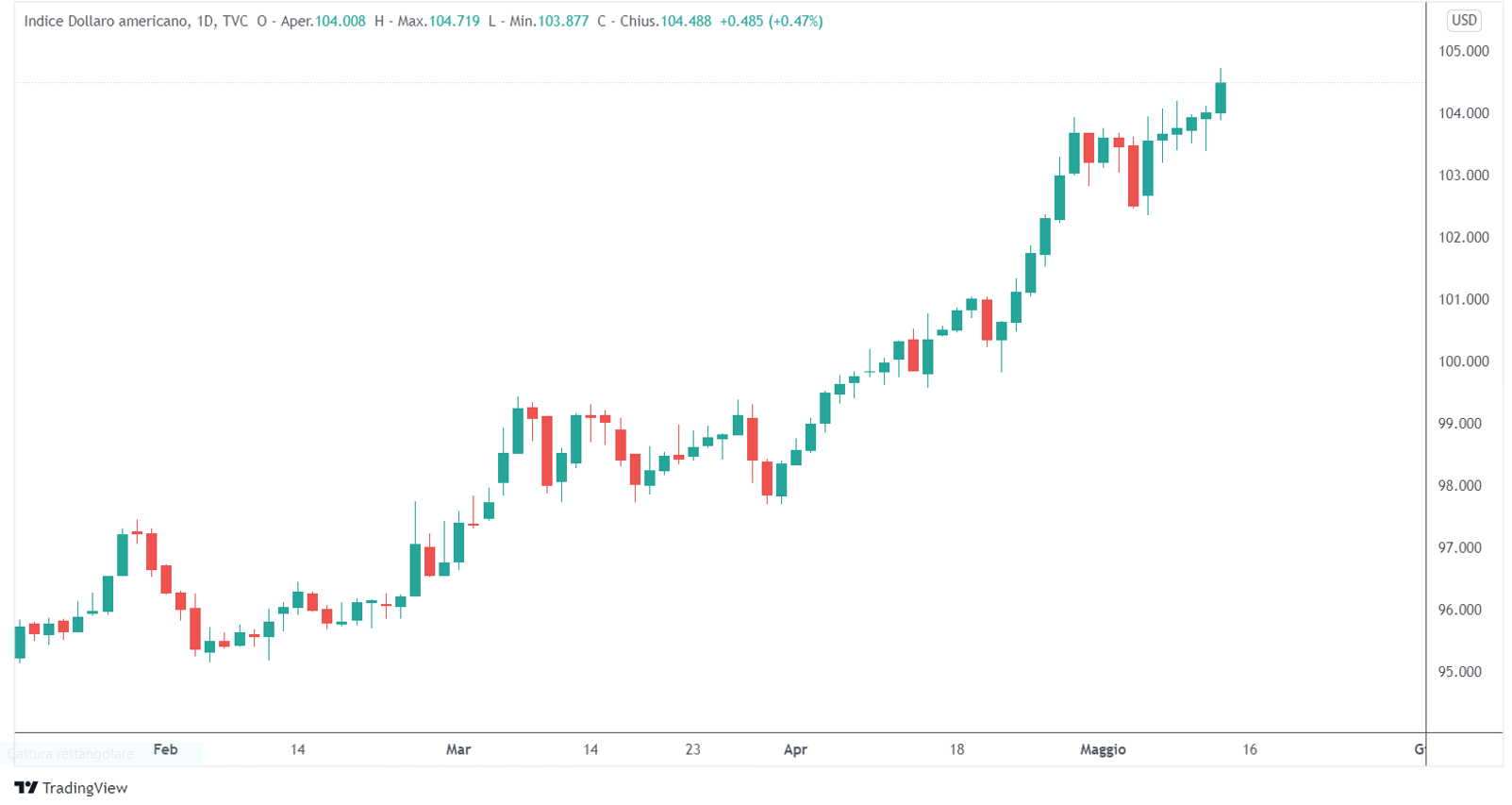
Task: Click the TradingView logo icon
Action: [26, 787]
